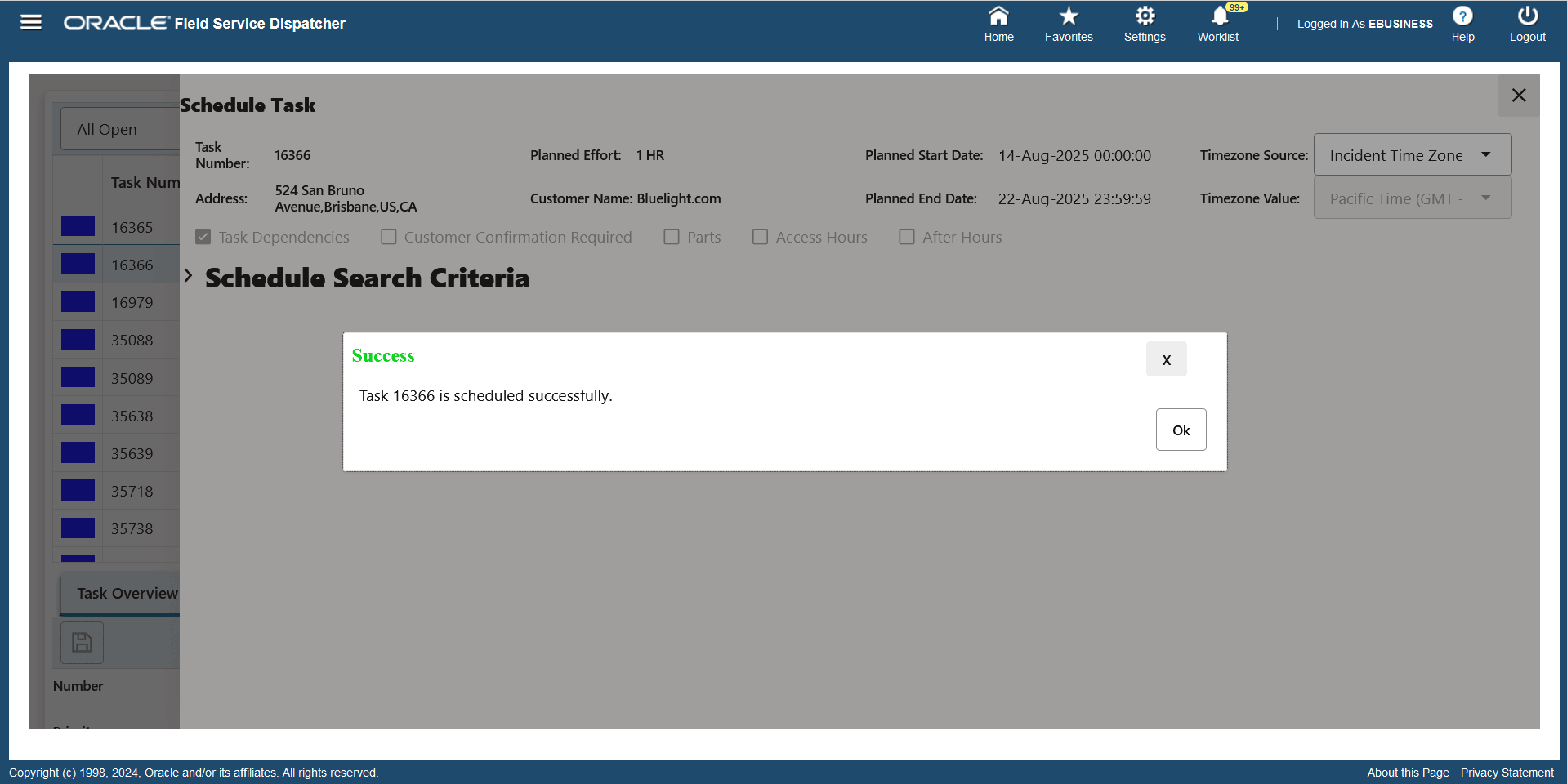Open the Privacy Statement link

[1507, 773]
